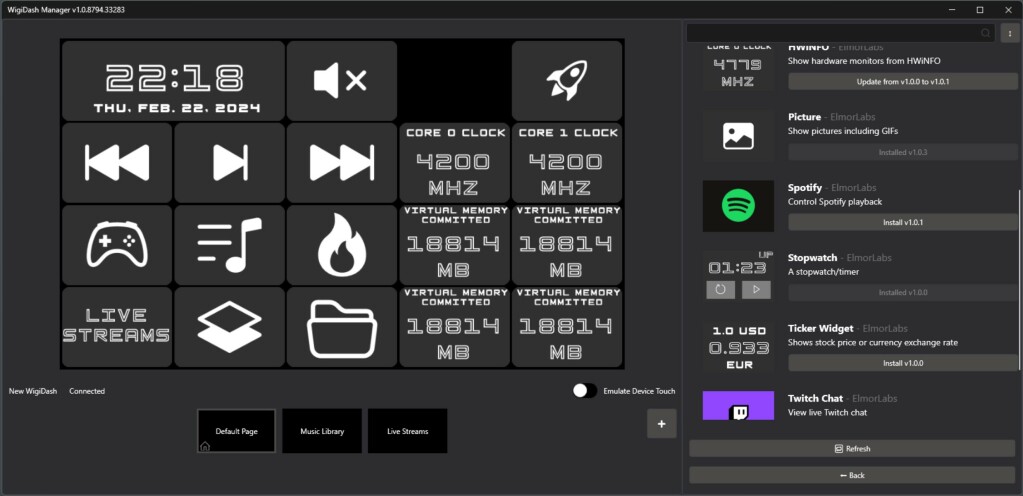Open the sort options button beside search

1009,33
